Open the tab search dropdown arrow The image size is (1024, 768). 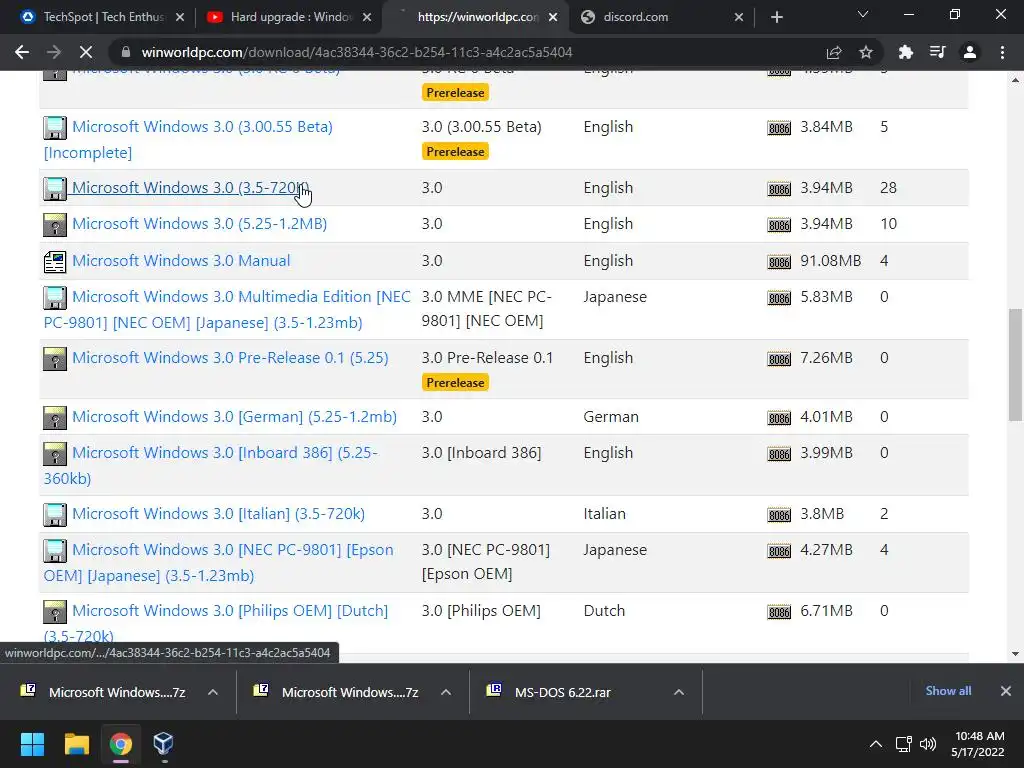[863, 14]
